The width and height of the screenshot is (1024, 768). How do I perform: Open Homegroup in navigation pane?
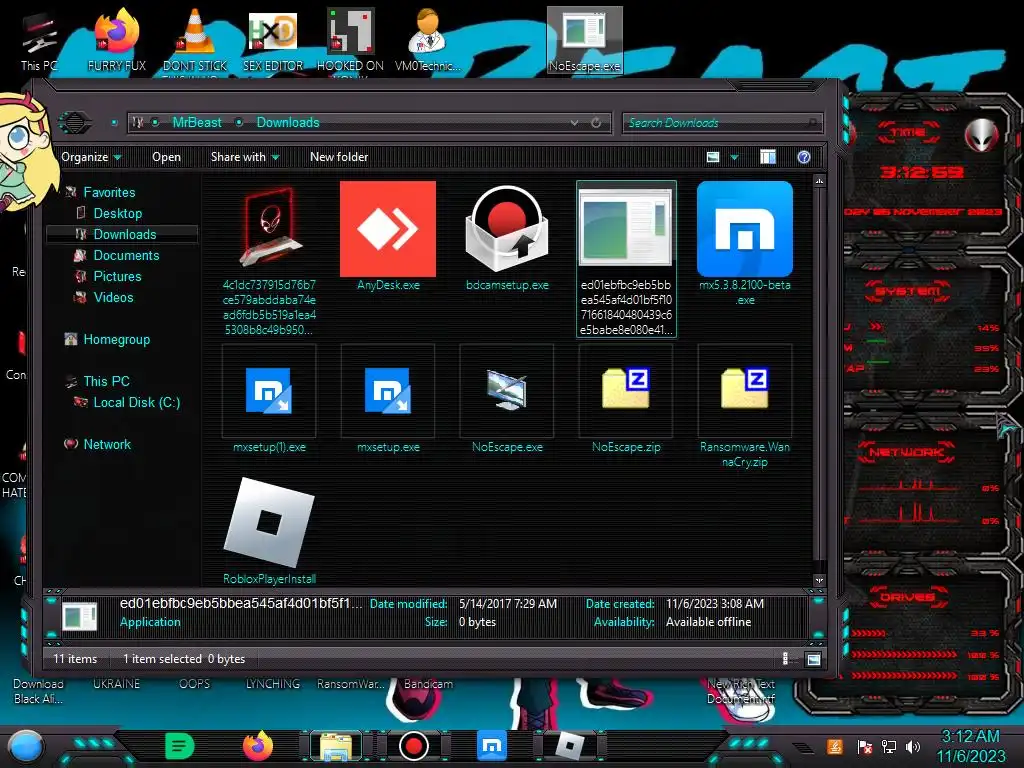tap(117, 340)
